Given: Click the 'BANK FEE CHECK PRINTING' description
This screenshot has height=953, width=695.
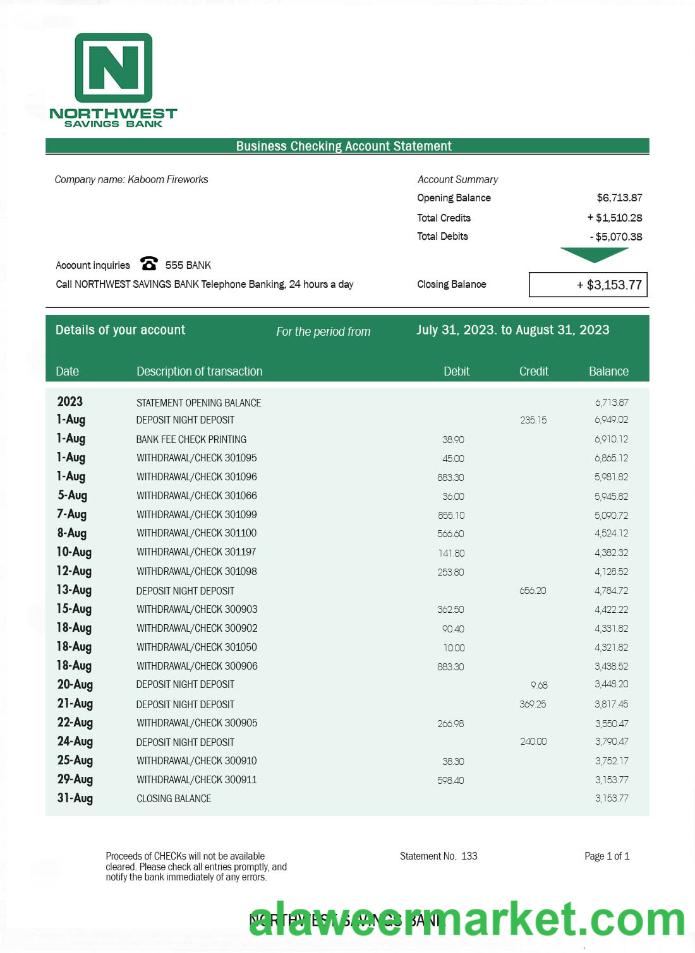Looking at the screenshot, I should coord(191,439).
